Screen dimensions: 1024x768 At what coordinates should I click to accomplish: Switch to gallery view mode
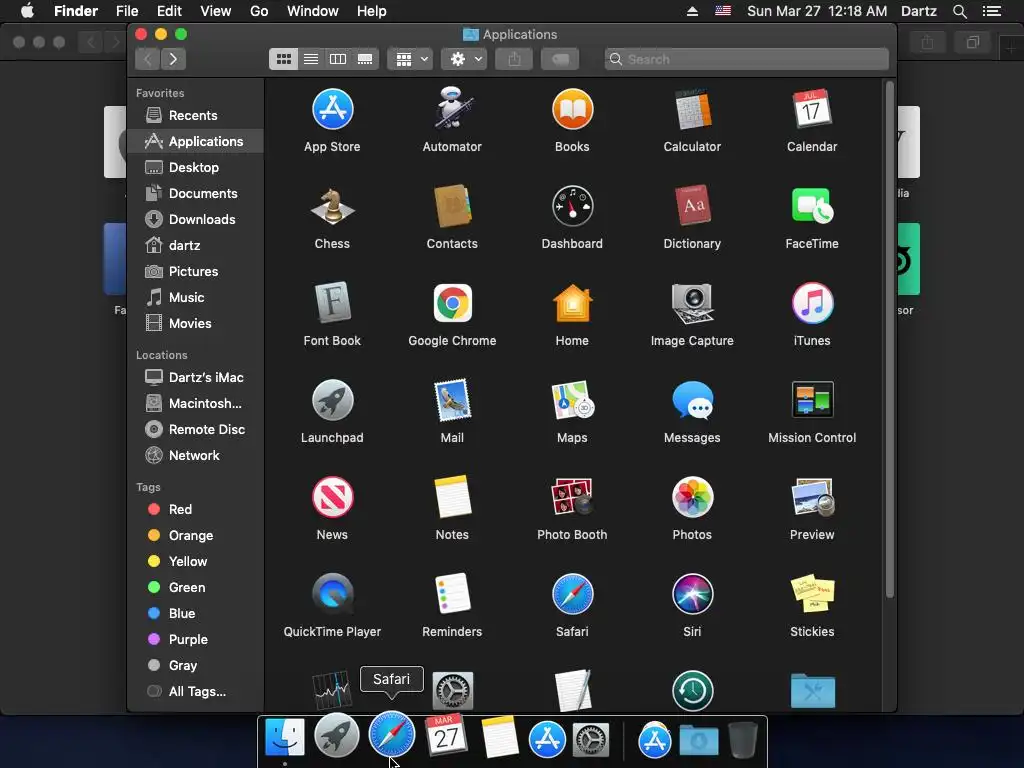[x=365, y=59]
